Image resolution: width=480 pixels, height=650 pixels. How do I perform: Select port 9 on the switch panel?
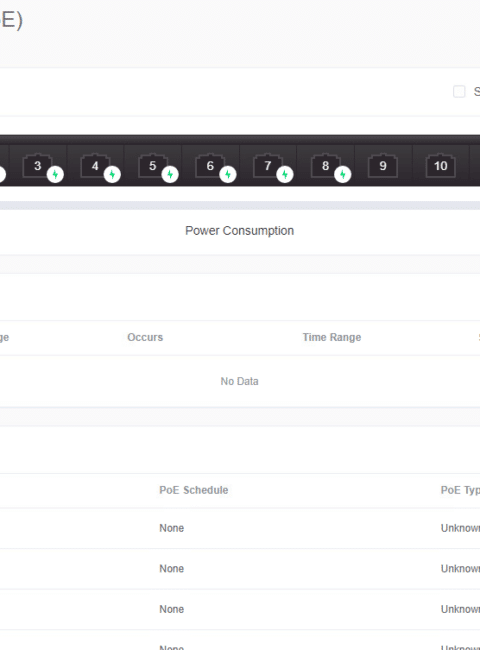click(383, 166)
